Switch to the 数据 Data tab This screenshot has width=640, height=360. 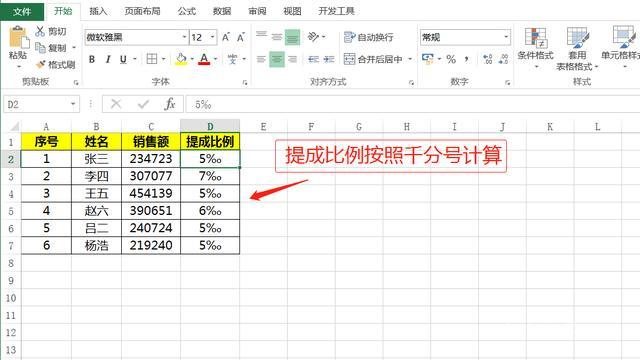tap(222, 11)
